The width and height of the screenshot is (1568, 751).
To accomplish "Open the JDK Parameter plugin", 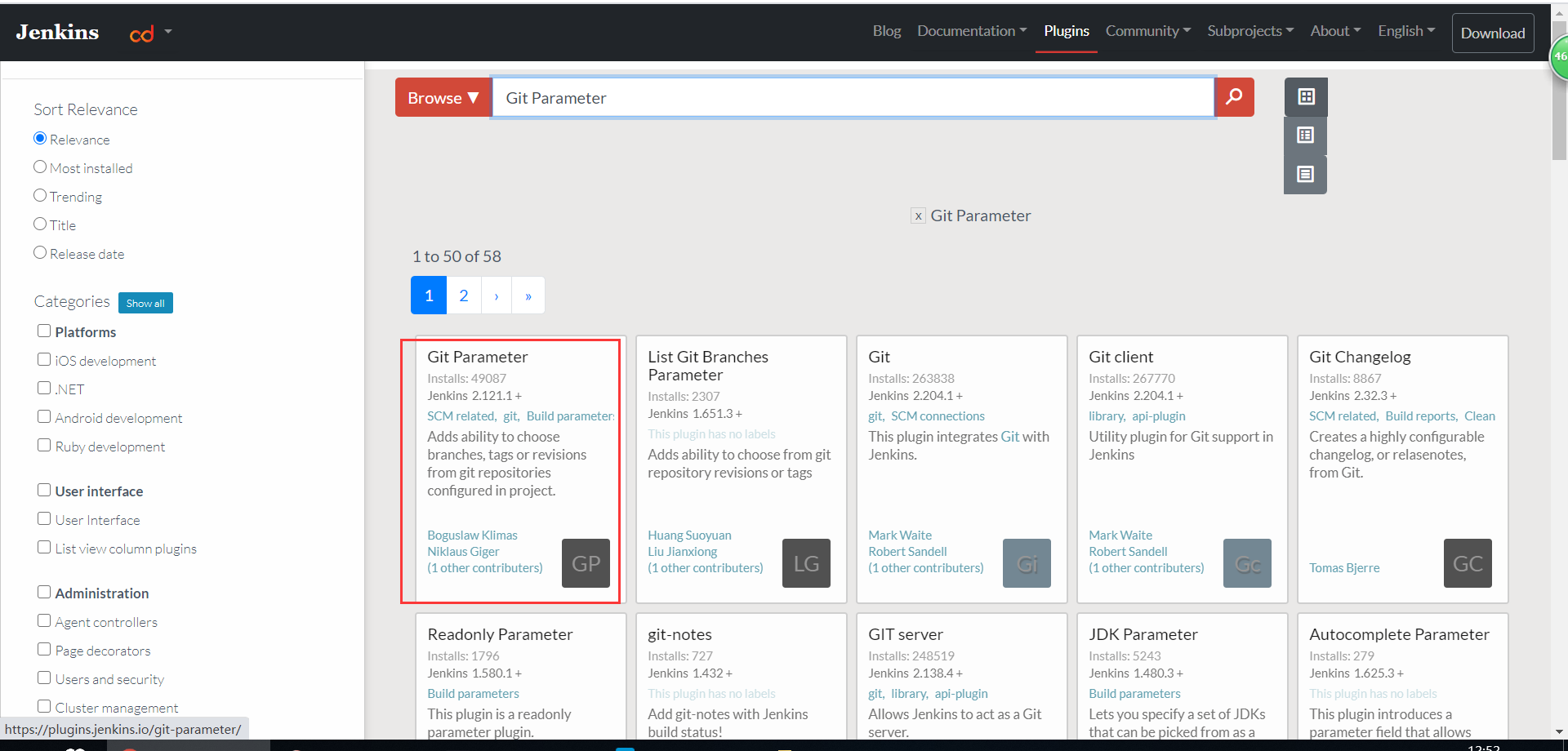I will click(x=1143, y=634).
